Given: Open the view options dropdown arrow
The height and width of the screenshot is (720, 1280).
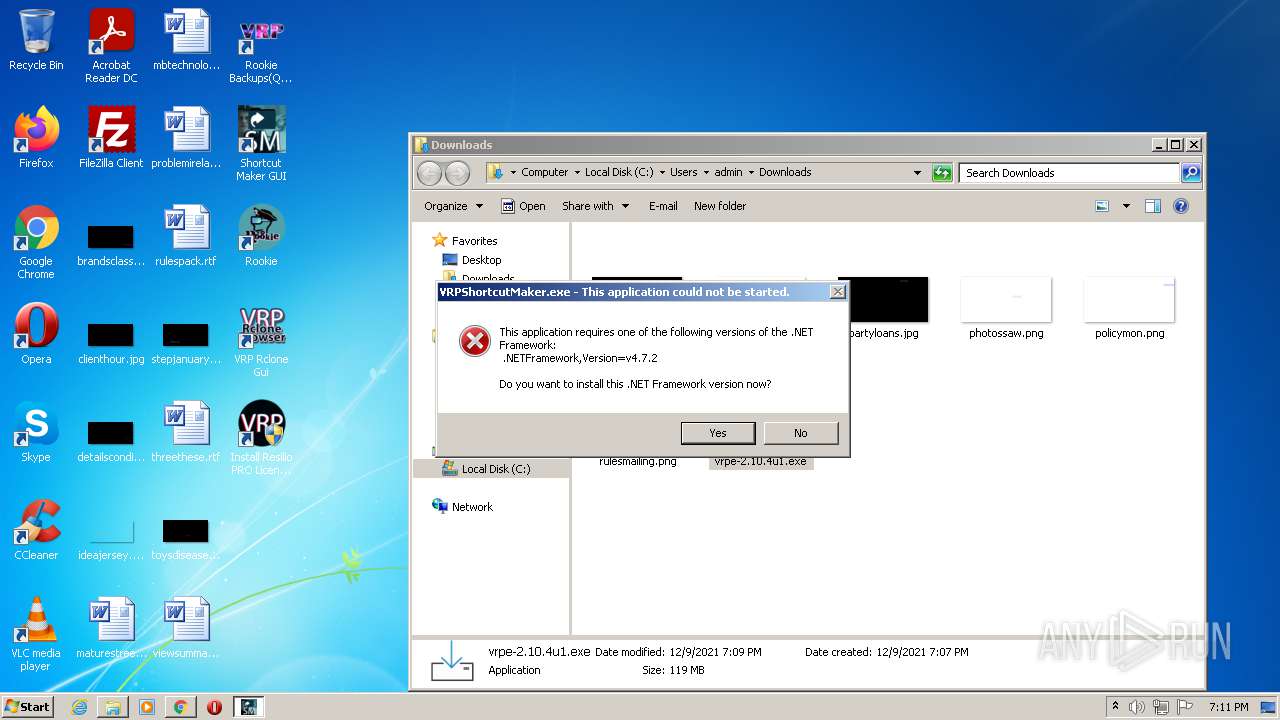Looking at the screenshot, I should click(1126, 206).
